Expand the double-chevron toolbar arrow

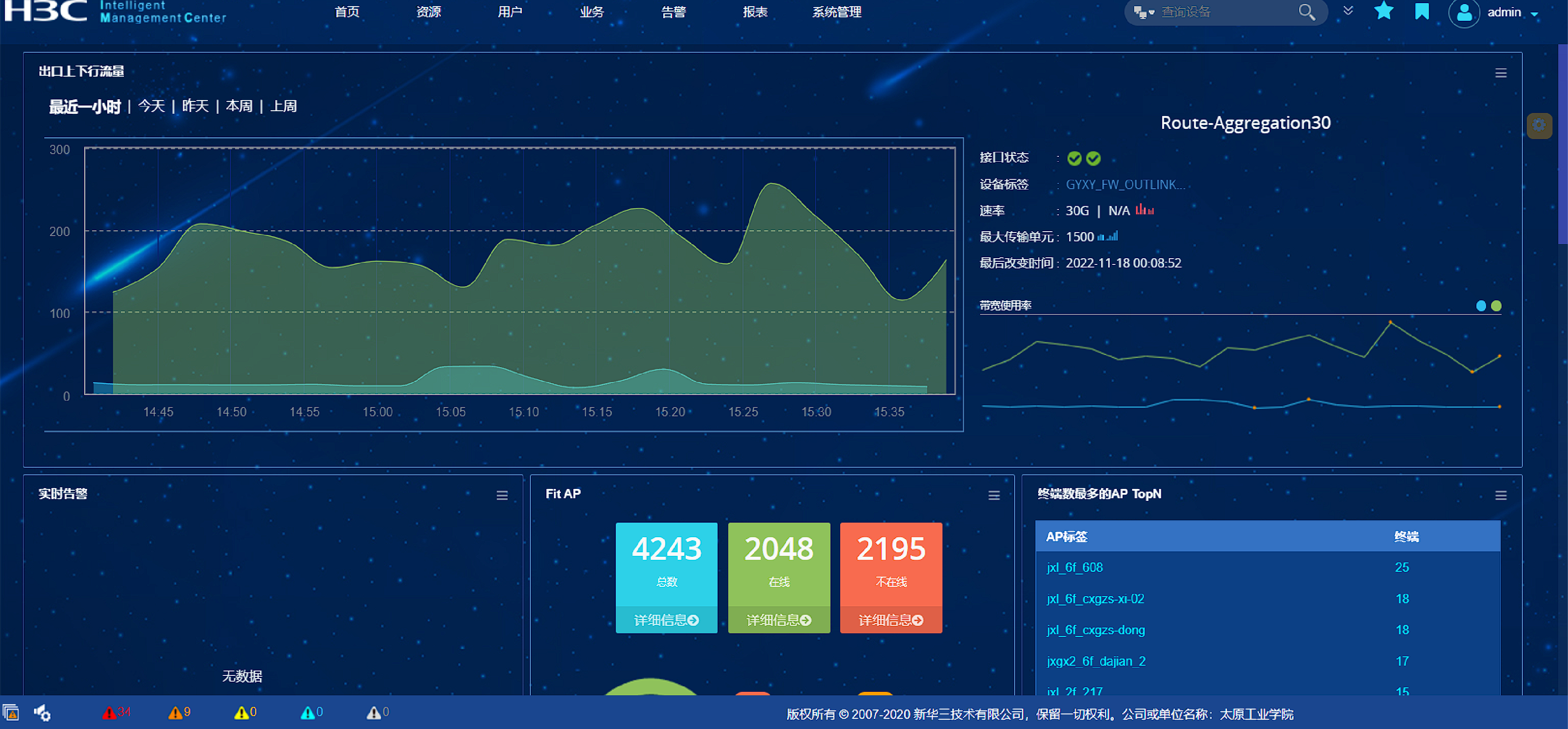[1348, 10]
